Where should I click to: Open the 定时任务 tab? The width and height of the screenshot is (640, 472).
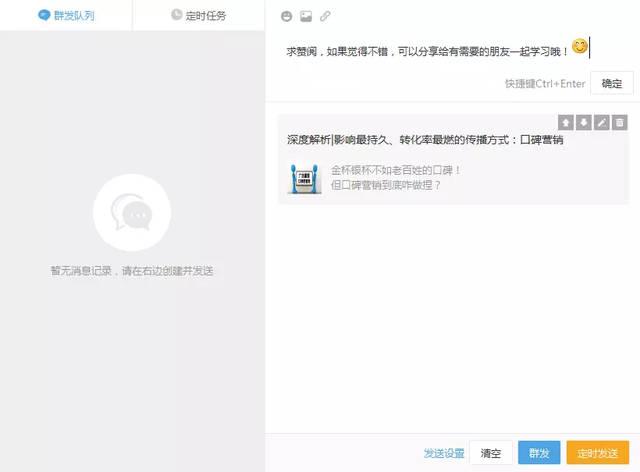tap(199, 16)
